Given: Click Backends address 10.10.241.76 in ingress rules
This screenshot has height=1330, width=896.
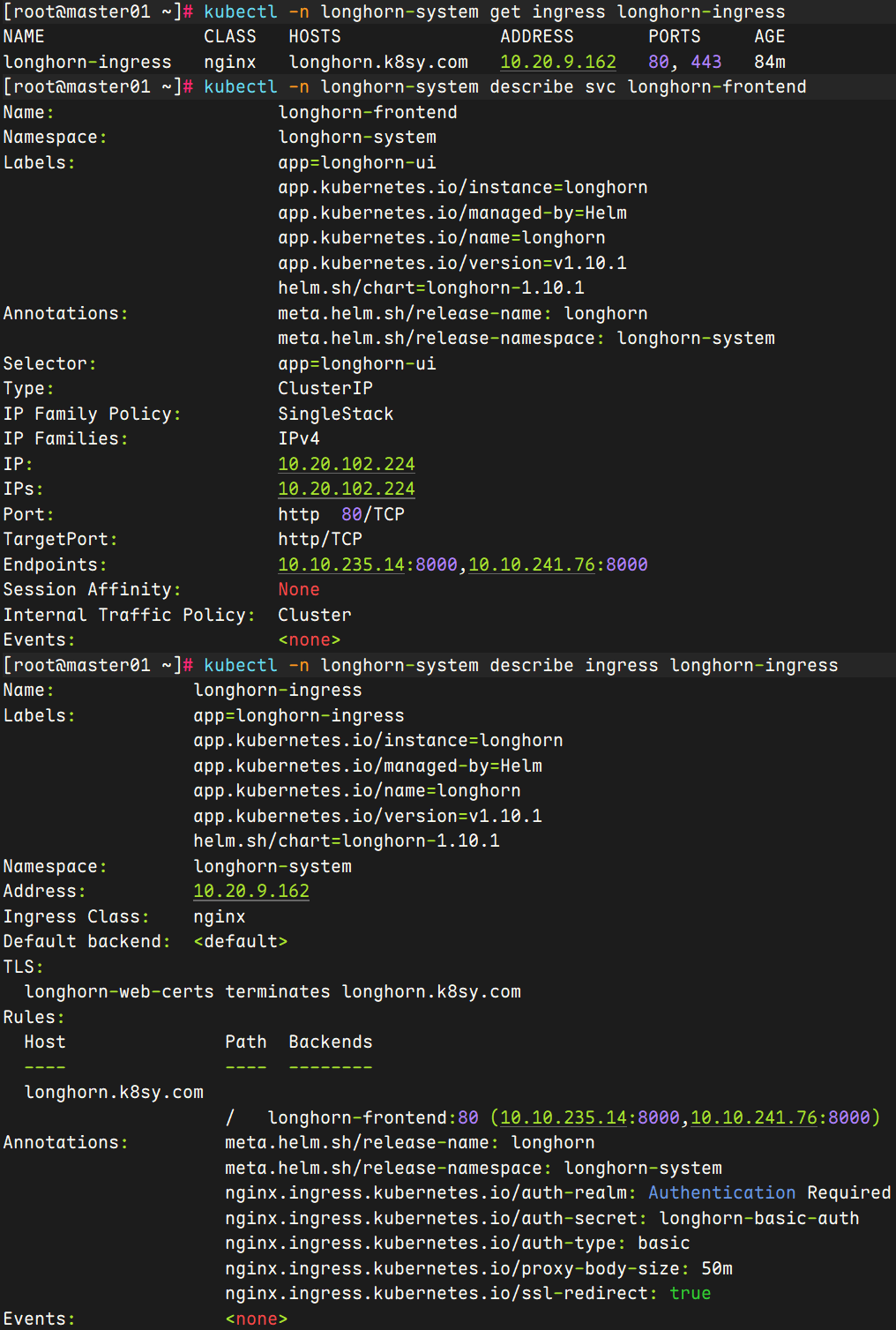Looking at the screenshot, I should pyautogui.click(x=753, y=1117).
